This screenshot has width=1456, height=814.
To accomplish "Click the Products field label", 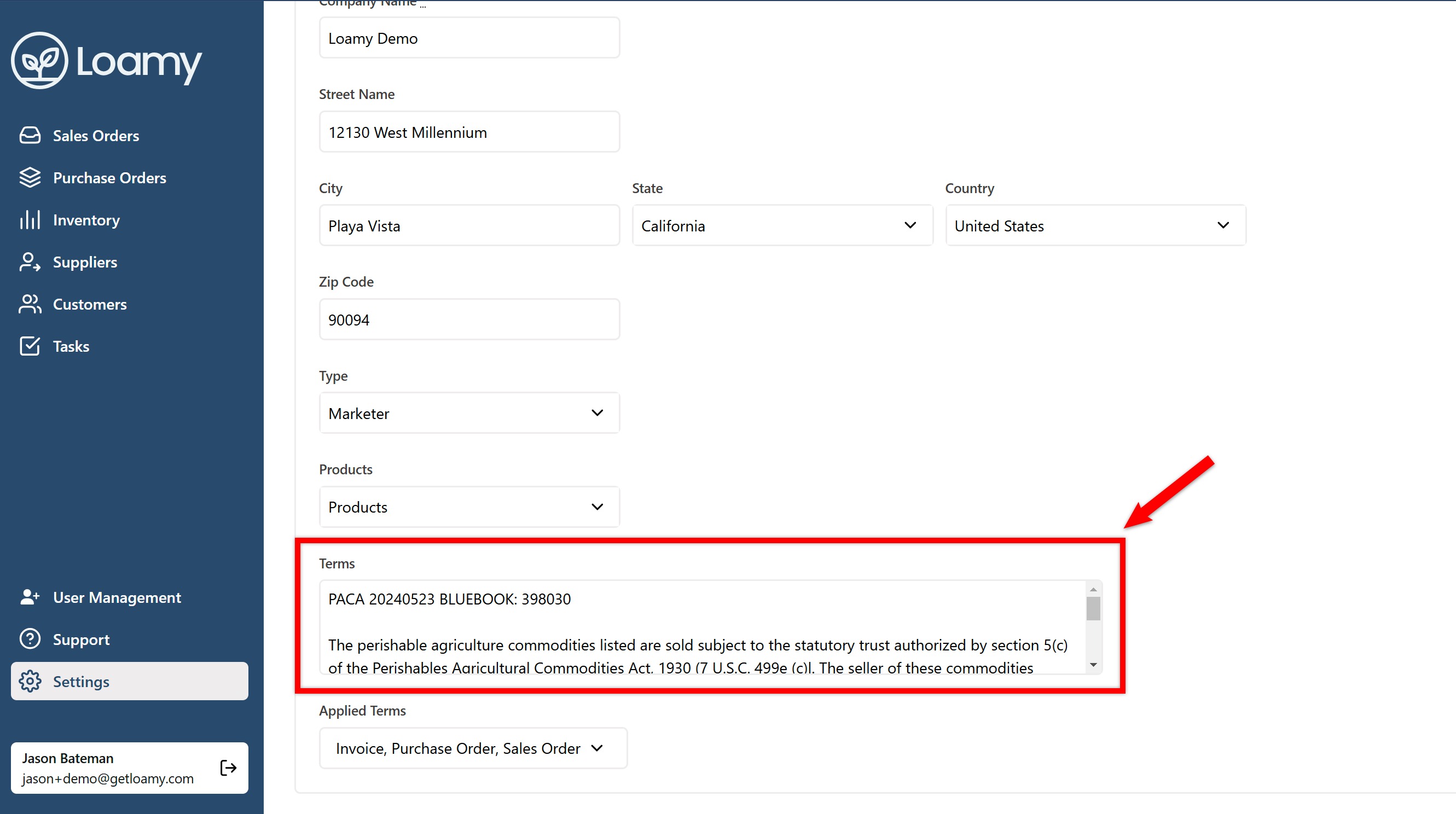I will [346, 470].
